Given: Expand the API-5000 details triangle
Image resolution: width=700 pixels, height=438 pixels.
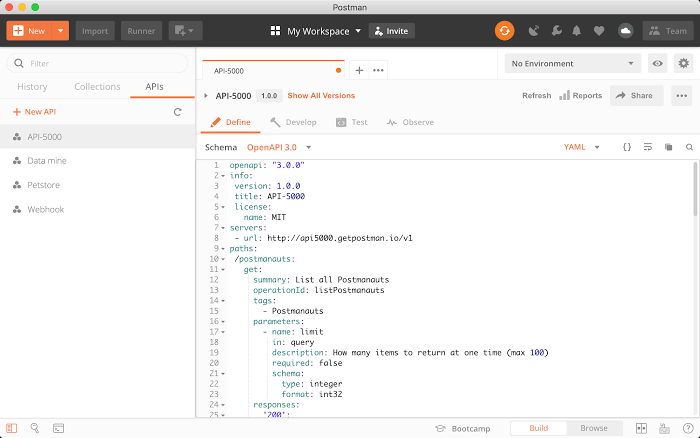Looking at the screenshot, I should 206,96.
